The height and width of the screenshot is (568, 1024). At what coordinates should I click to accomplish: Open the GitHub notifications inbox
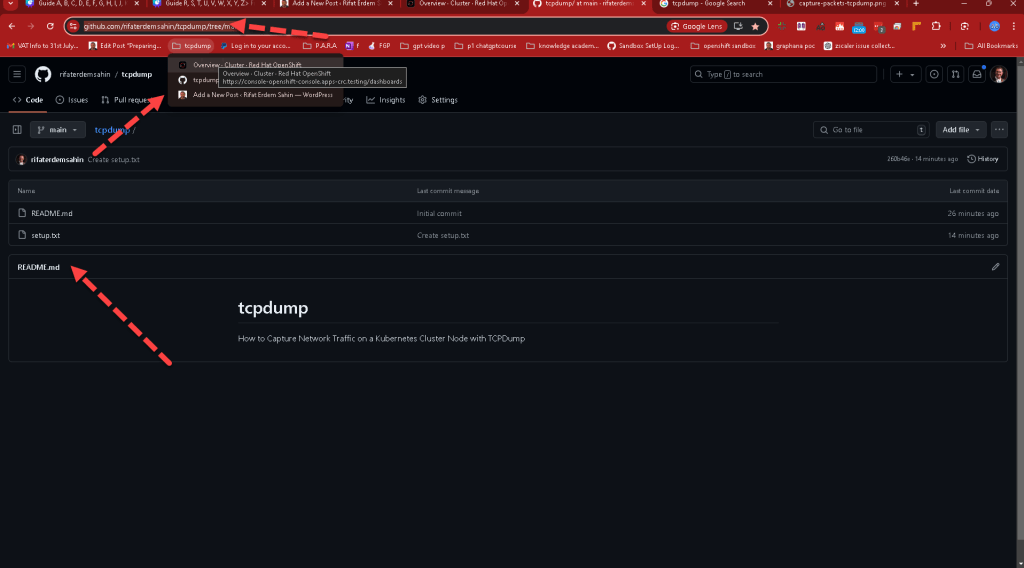[x=977, y=74]
